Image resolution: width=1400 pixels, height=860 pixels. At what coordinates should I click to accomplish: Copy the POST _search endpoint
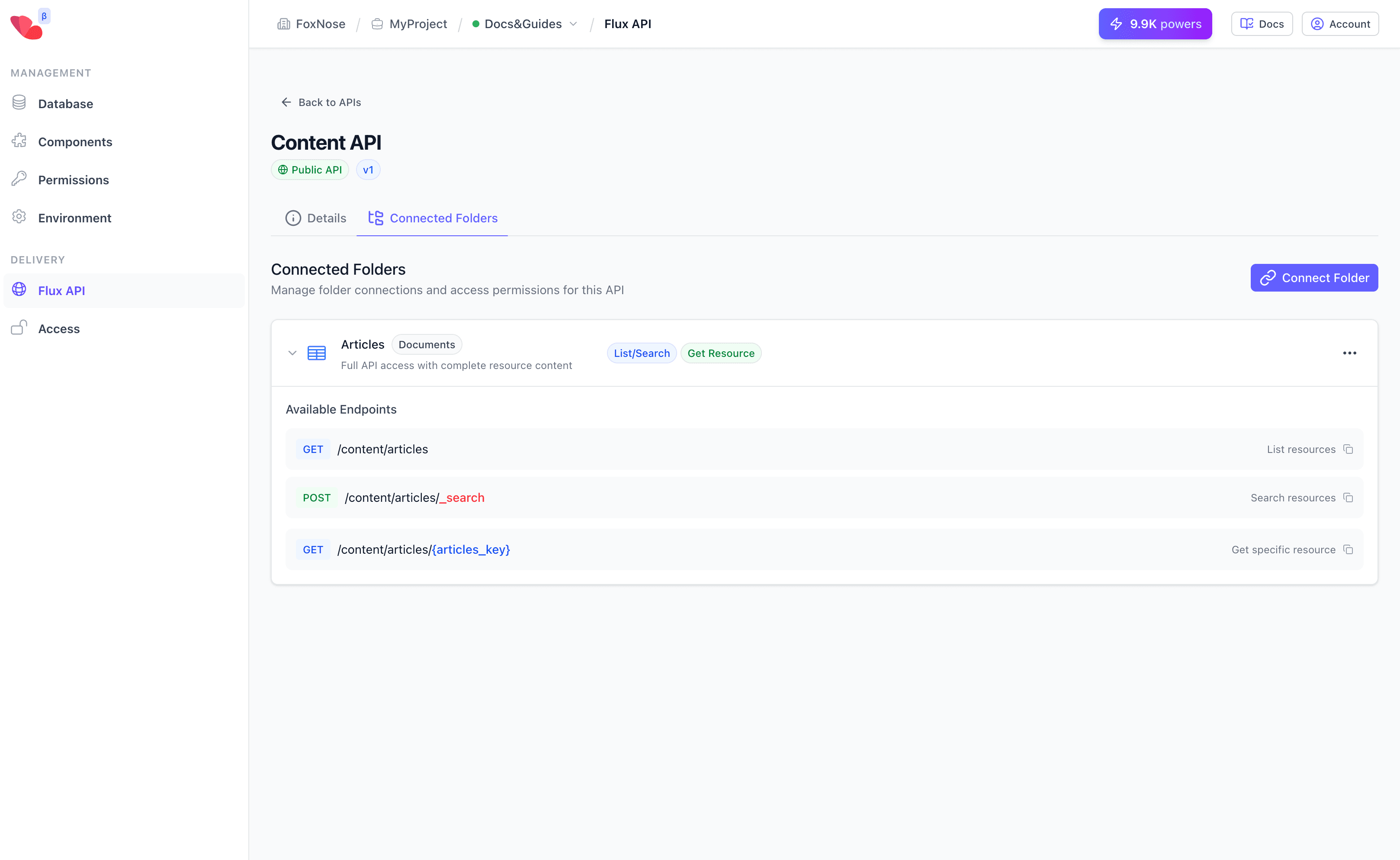coord(1349,497)
